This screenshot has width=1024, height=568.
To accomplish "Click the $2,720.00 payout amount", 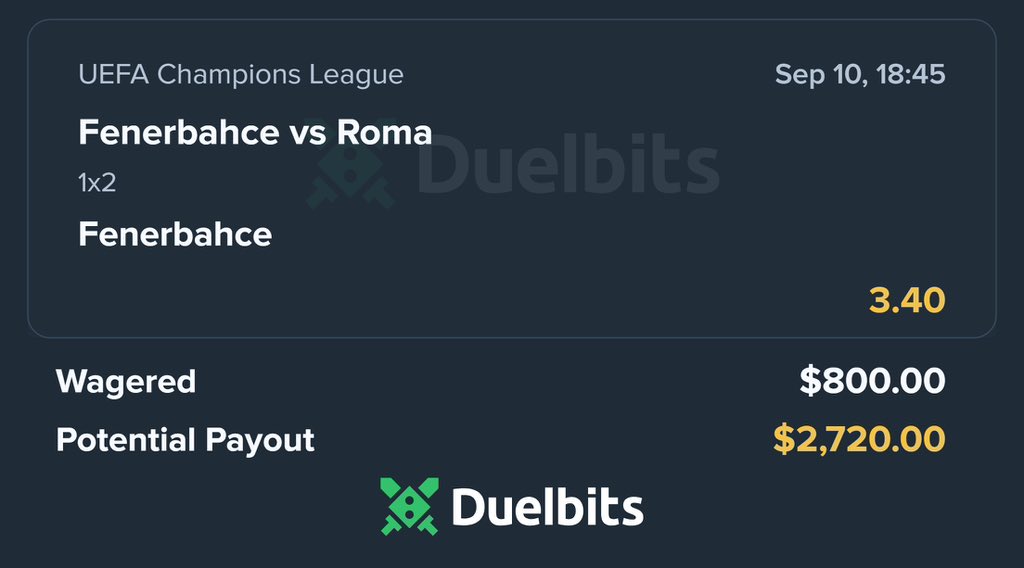I will point(859,439).
